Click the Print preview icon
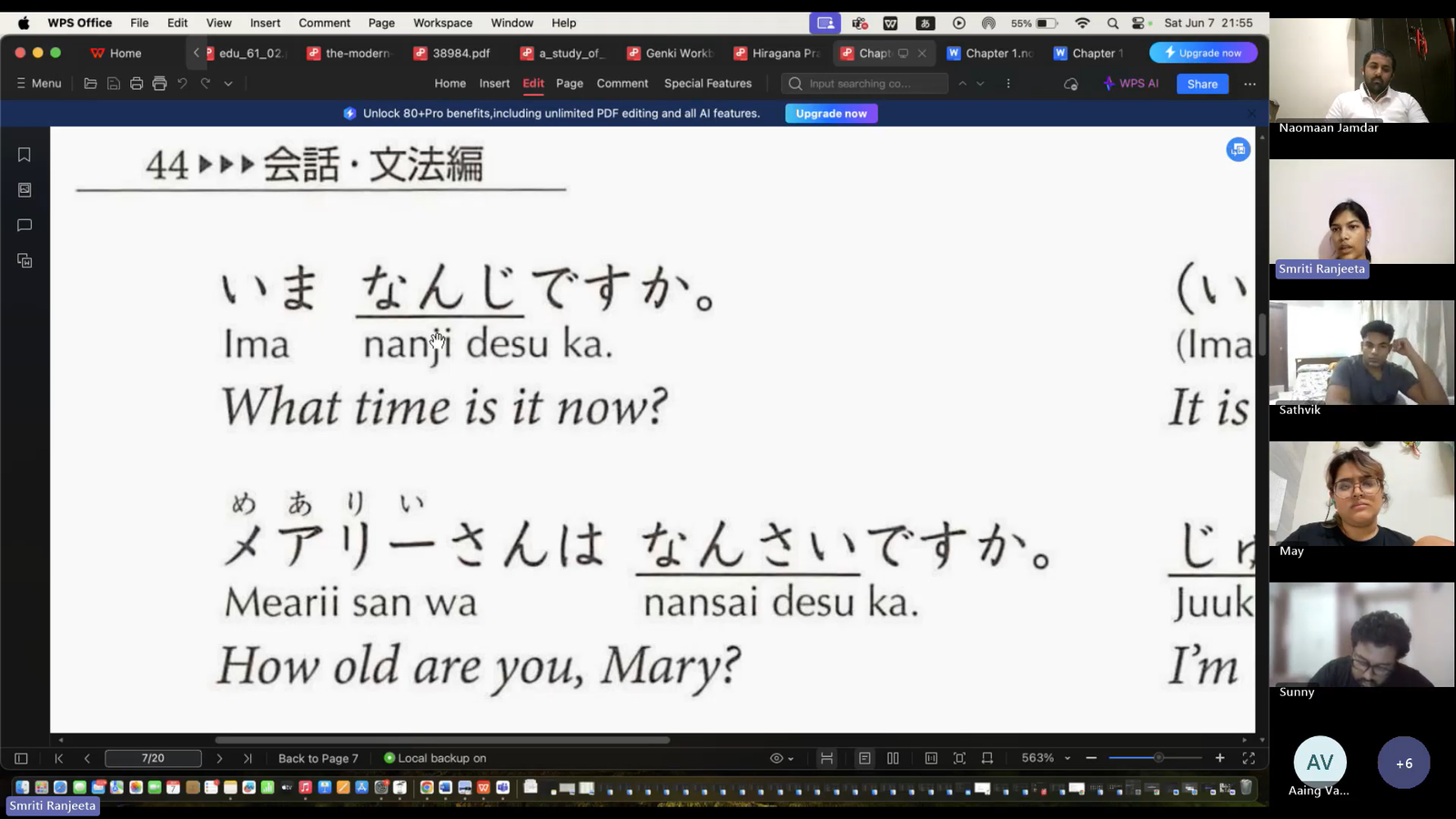This screenshot has height=819, width=1456. click(159, 84)
